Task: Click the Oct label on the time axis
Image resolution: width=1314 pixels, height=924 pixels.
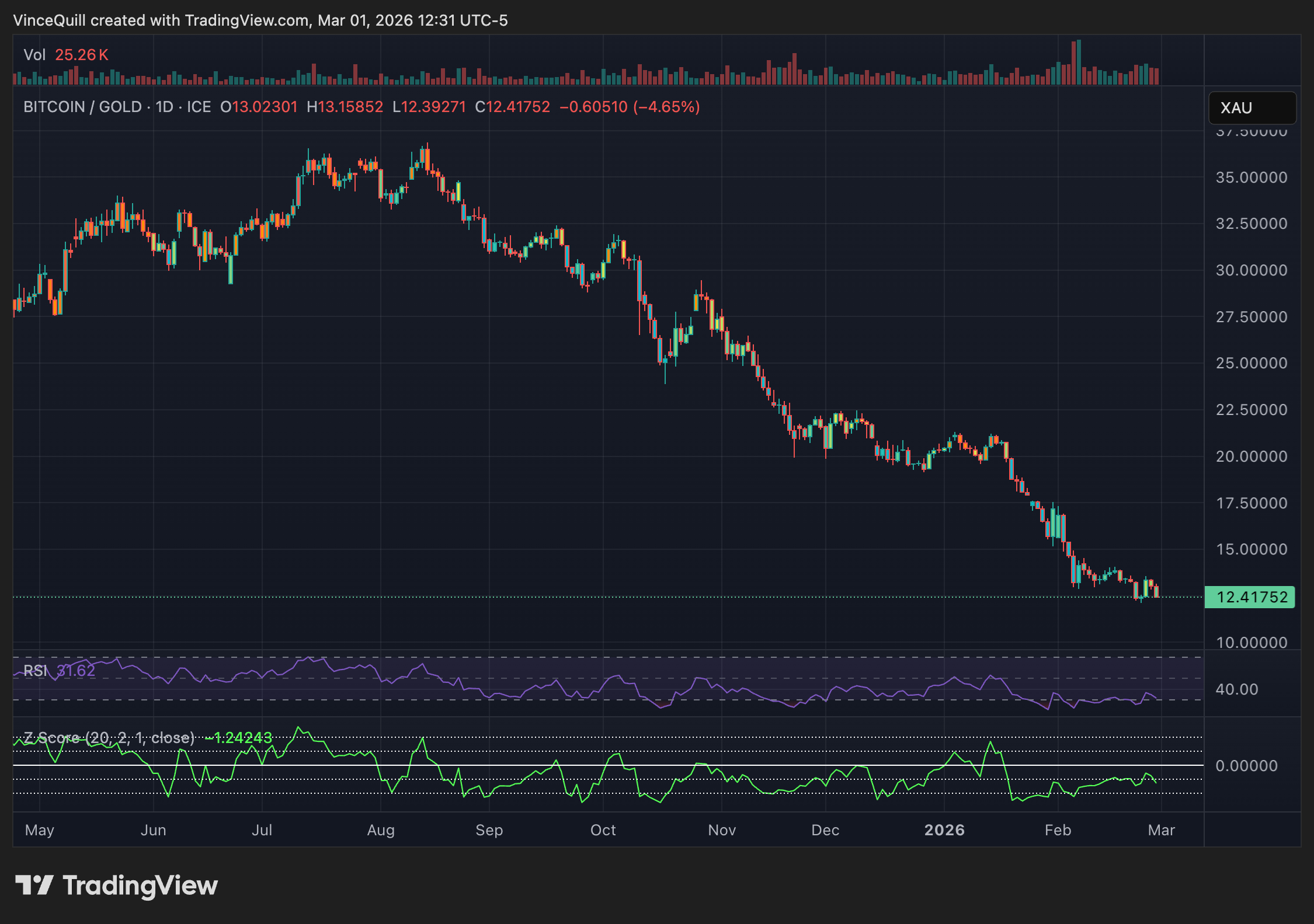Action: click(604, 829)
